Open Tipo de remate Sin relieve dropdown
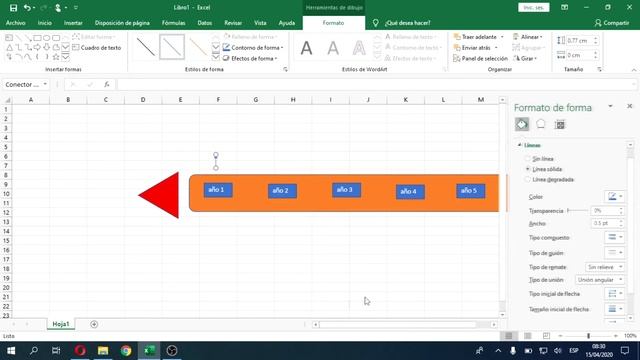This screenshot has height=360, width=640. (604, 267)
